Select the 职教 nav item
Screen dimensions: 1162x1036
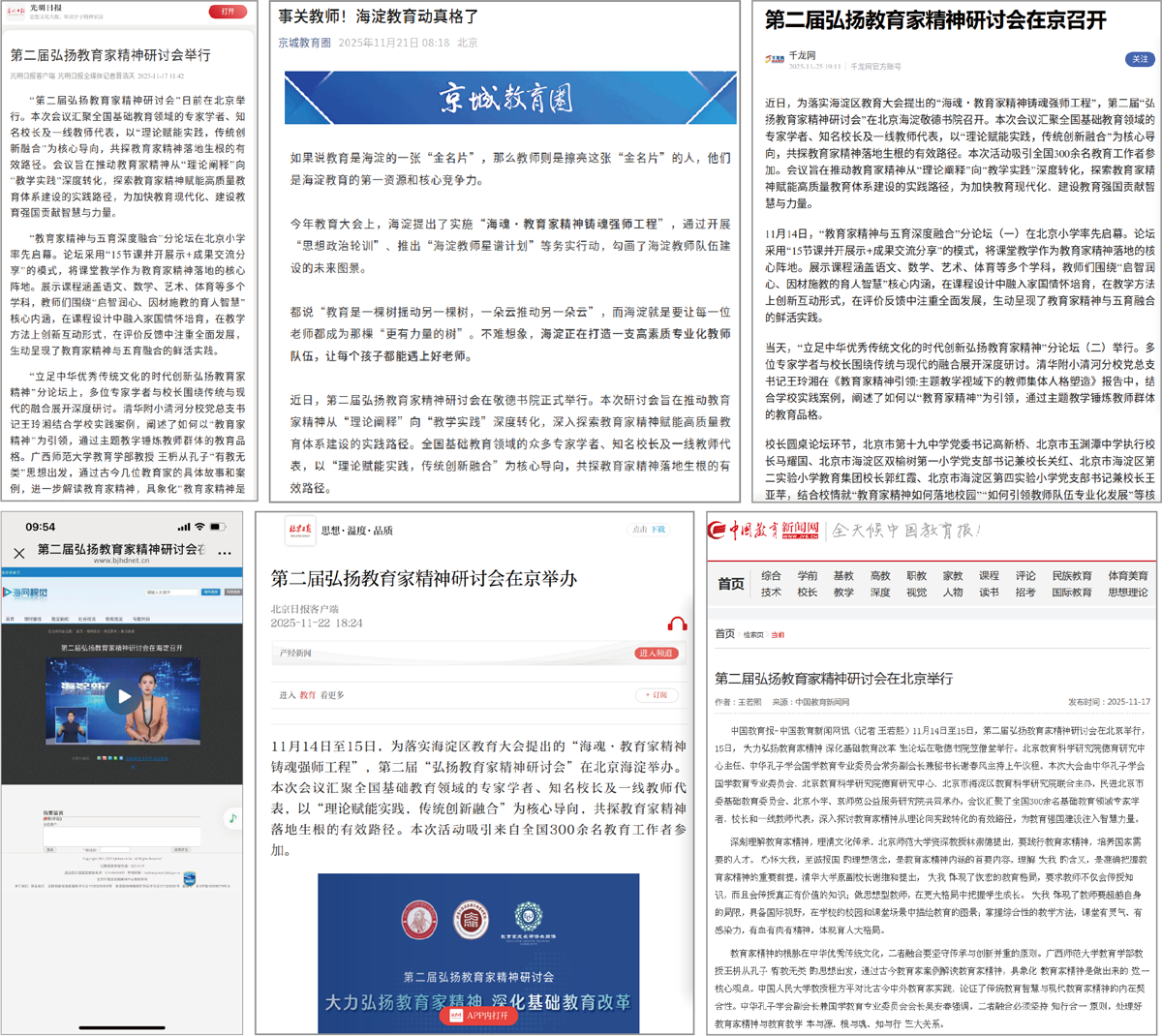[916, 576]
